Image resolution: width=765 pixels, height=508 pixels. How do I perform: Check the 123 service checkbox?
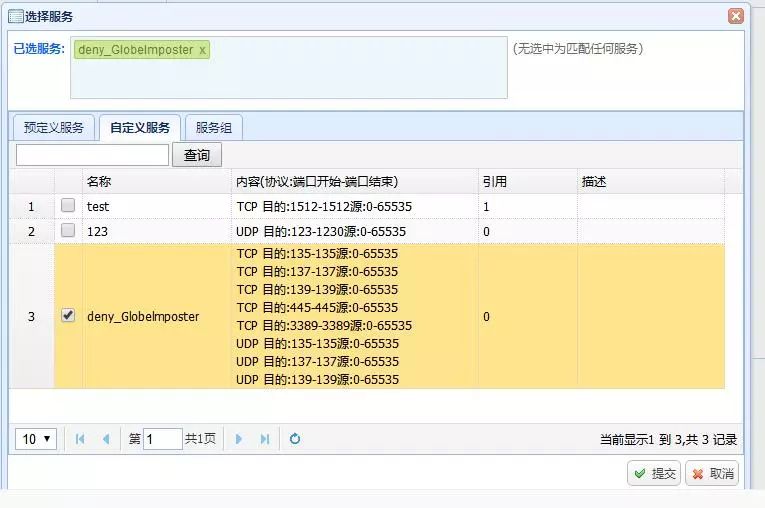coord(68,231)
